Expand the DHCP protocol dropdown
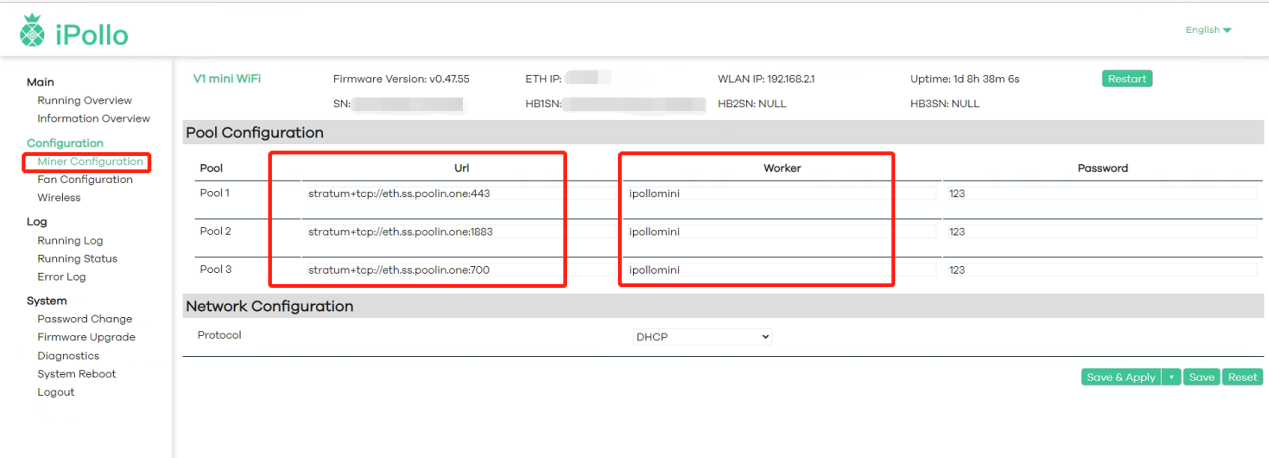1269x458 pixels. pos(702,337)
